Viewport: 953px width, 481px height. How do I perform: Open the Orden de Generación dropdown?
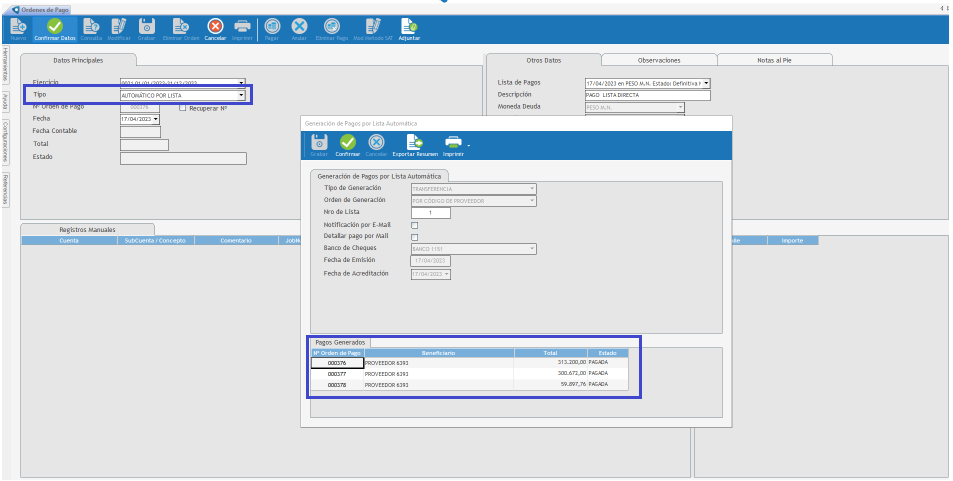click(x=532, y=201)
